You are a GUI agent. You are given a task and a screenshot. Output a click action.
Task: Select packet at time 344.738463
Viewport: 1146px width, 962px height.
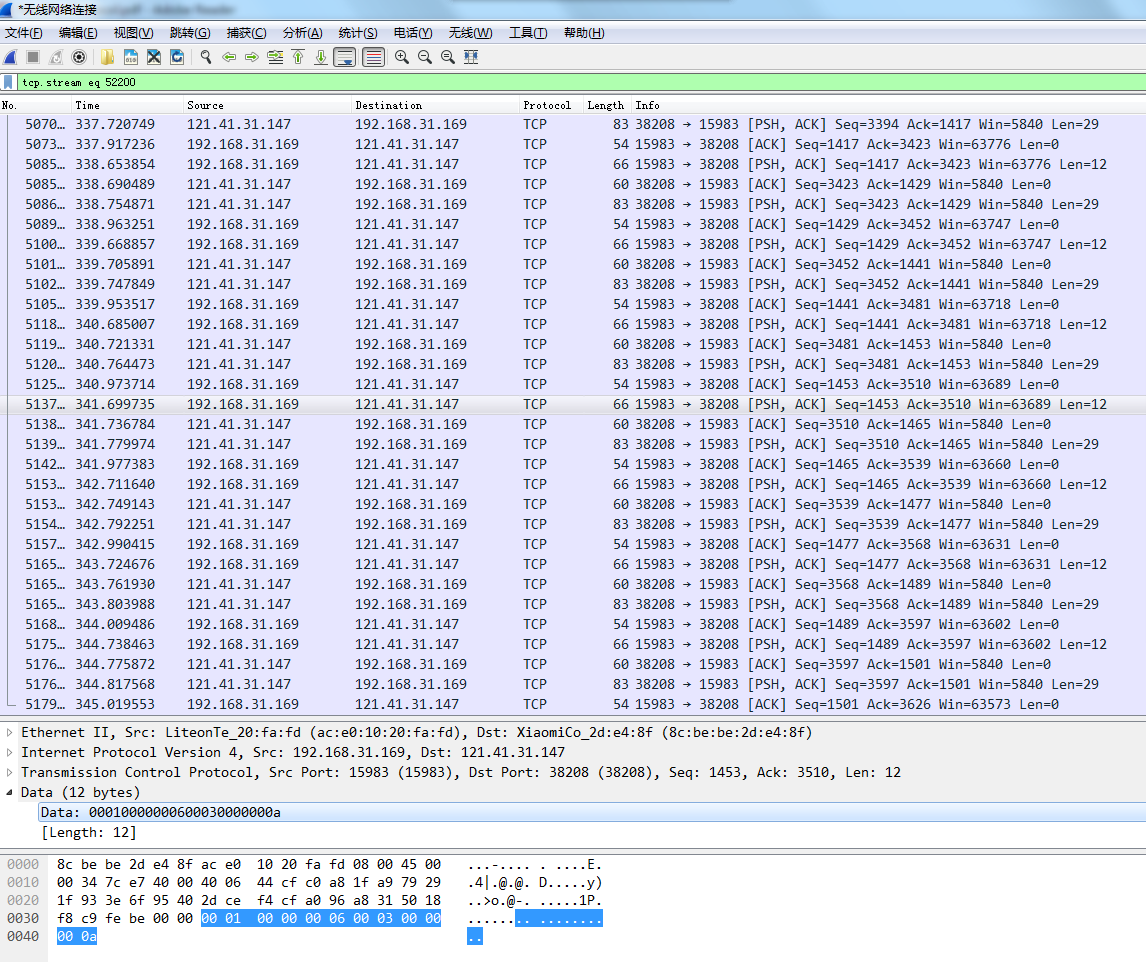573,644
